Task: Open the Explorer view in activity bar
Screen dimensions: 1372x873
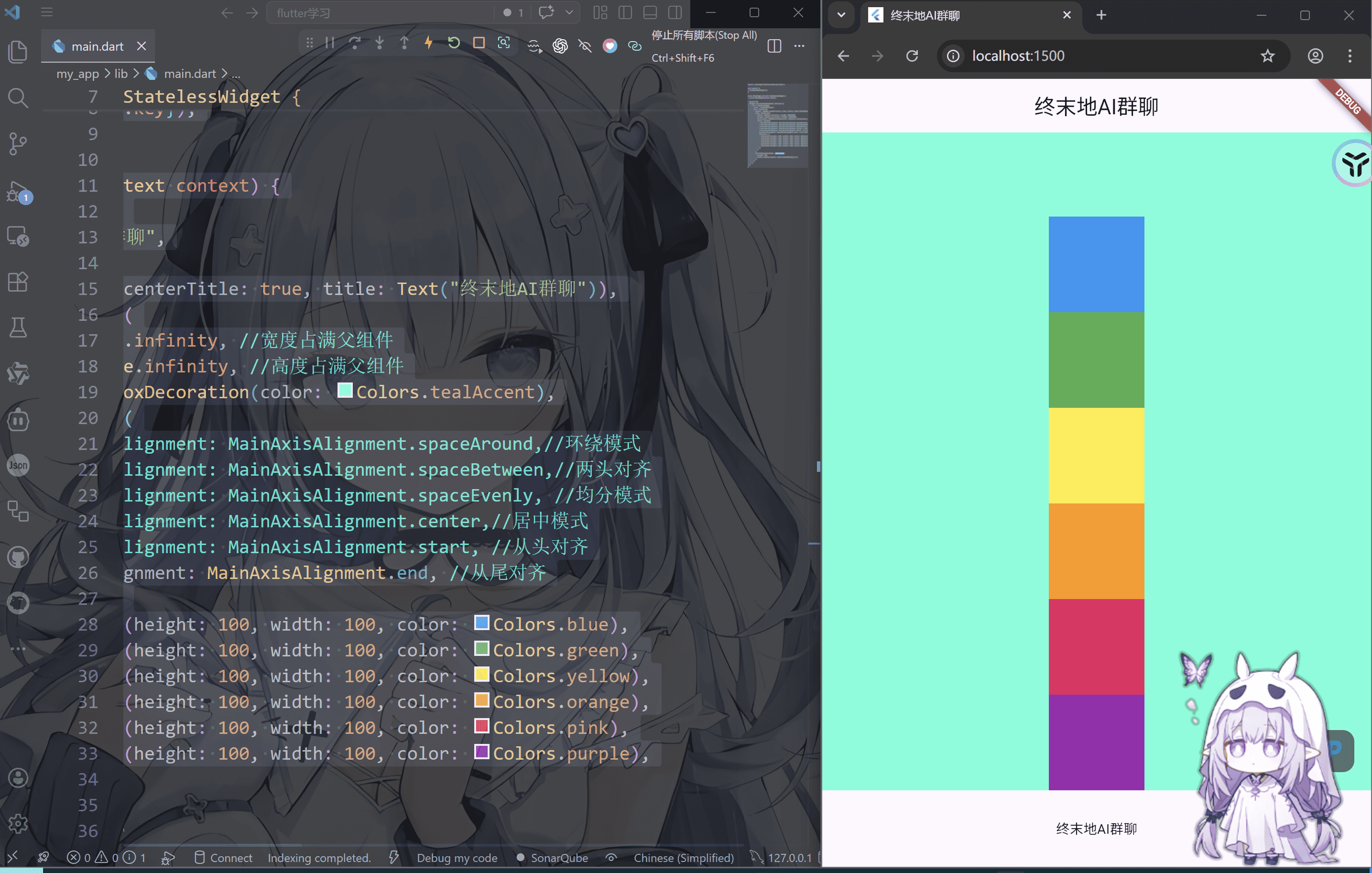Action: click(18, 52)
